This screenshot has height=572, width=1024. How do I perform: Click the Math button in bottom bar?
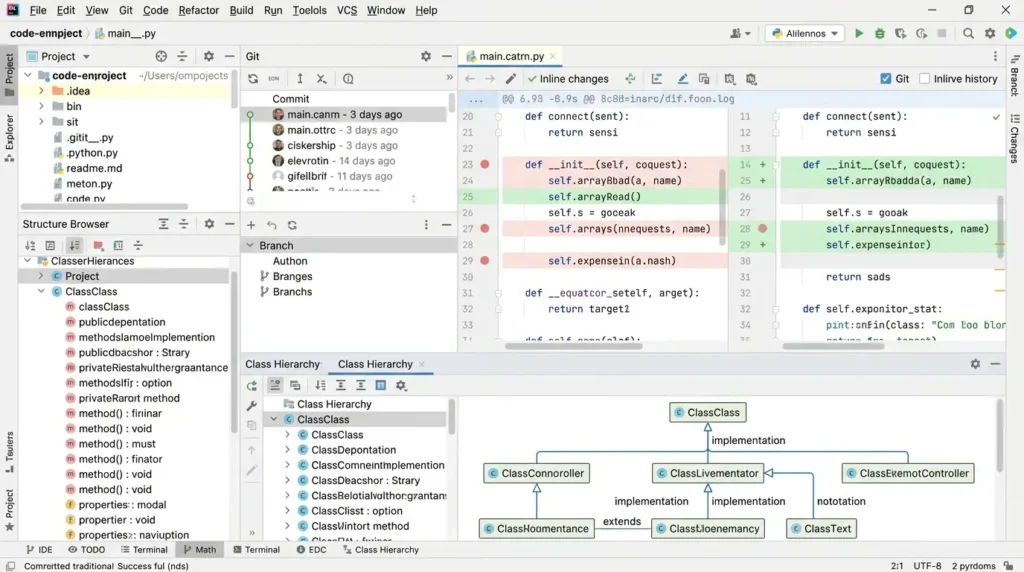tap(199, 550)
